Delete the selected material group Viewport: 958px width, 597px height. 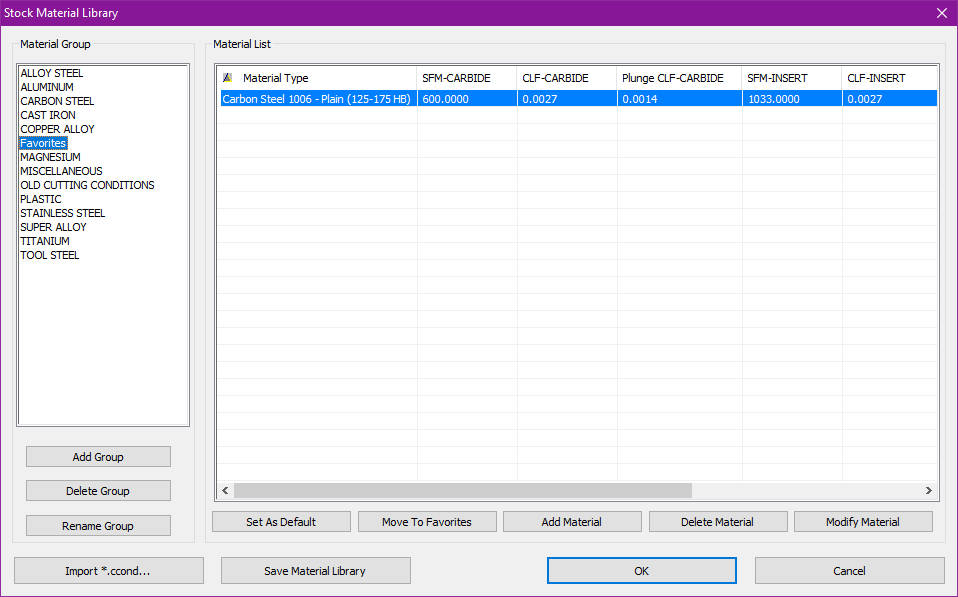point(97,490)
